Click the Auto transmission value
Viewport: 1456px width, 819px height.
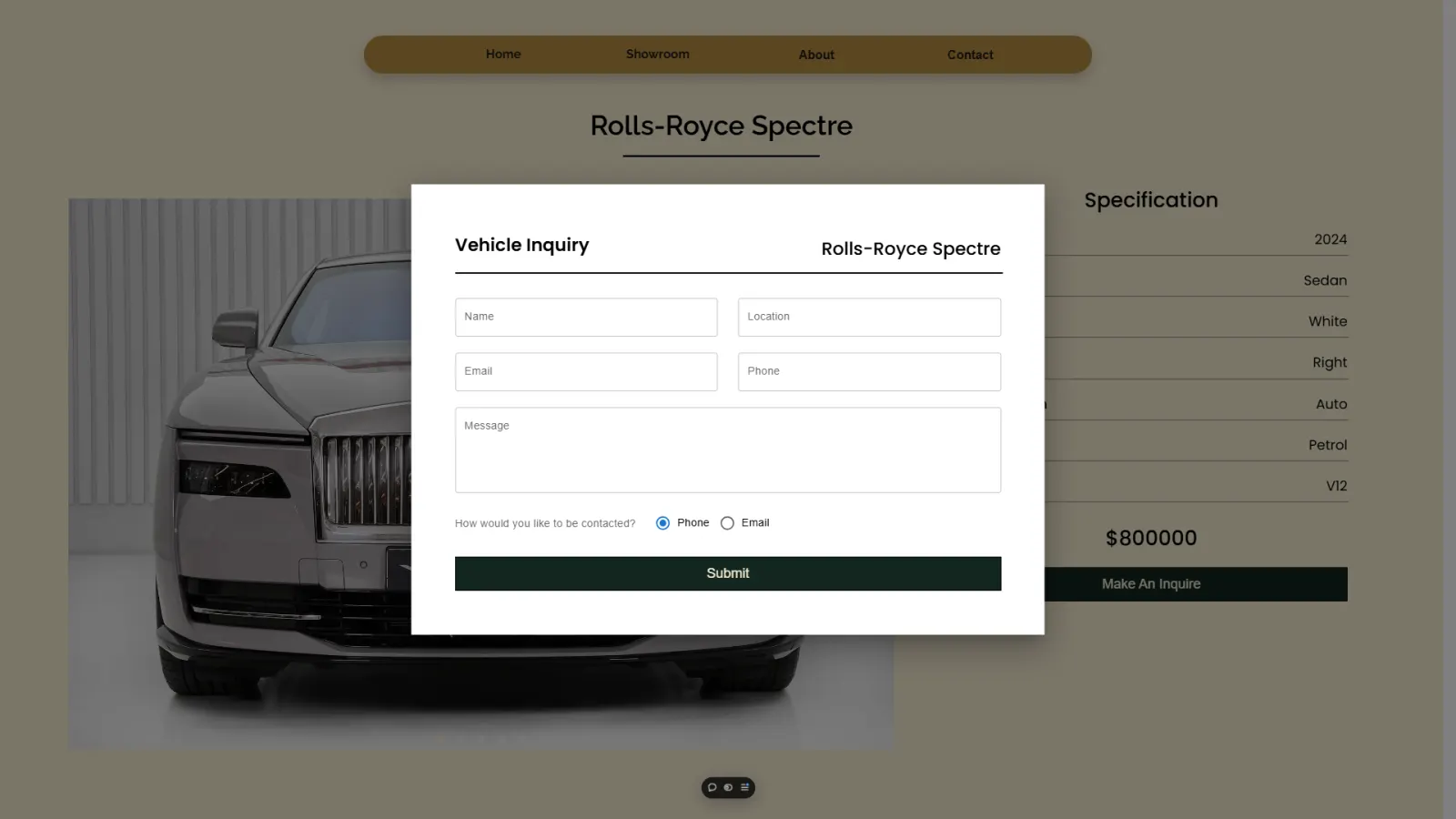pos(1331,404)
